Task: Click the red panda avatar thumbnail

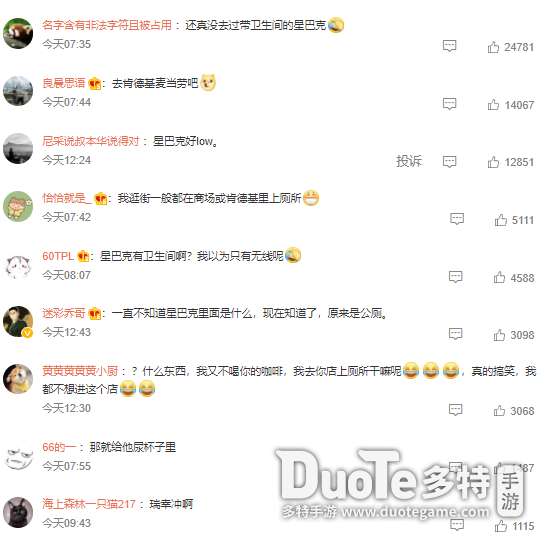Action: pos(18,33)
